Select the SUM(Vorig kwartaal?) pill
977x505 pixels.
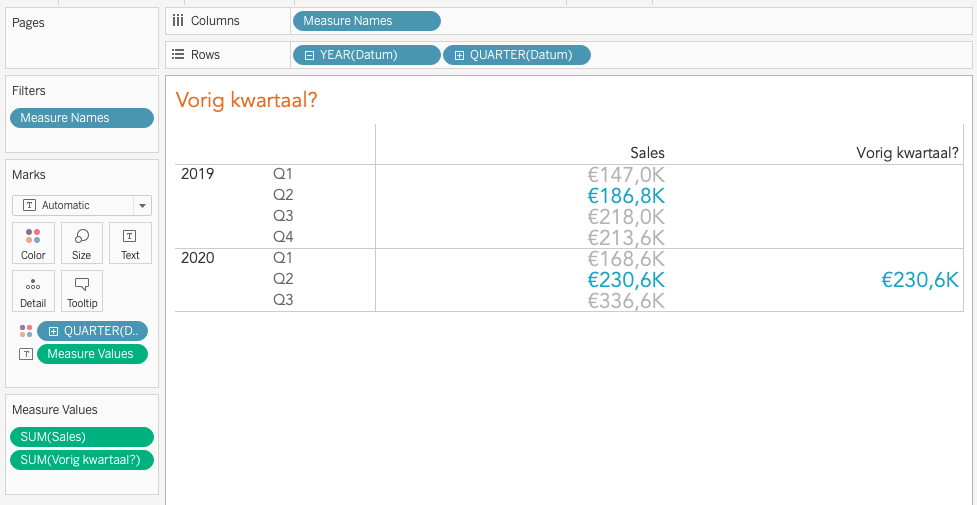[x=82, y=460]
